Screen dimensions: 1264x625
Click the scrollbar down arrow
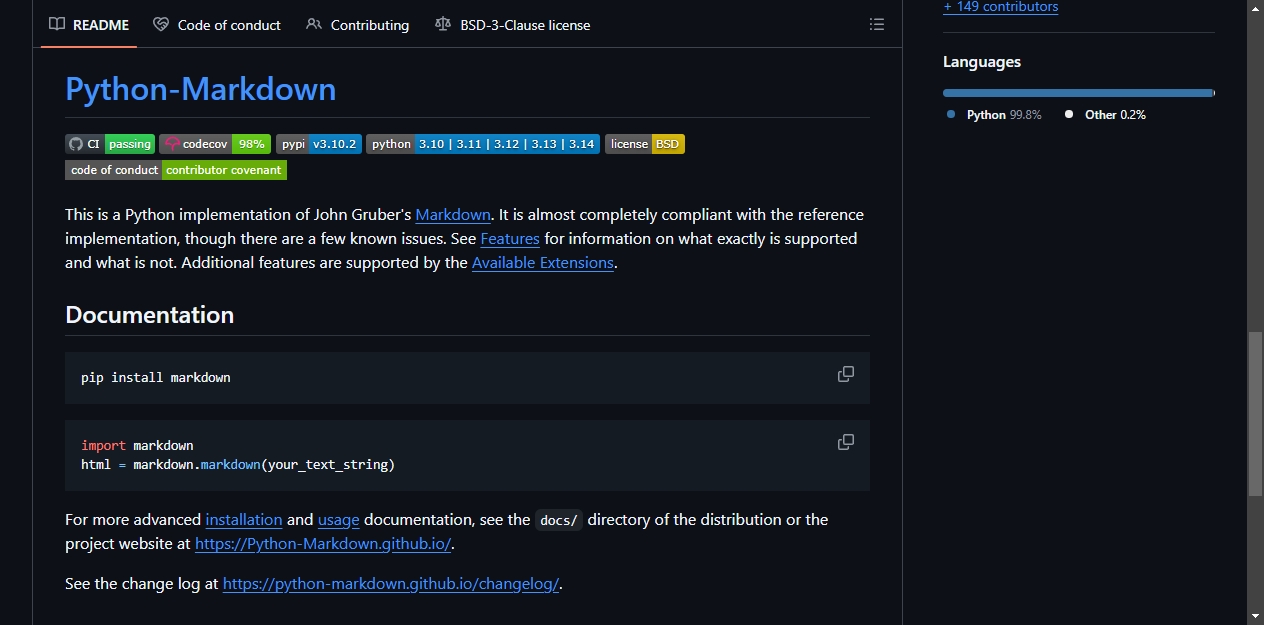tap(1255, 615)
